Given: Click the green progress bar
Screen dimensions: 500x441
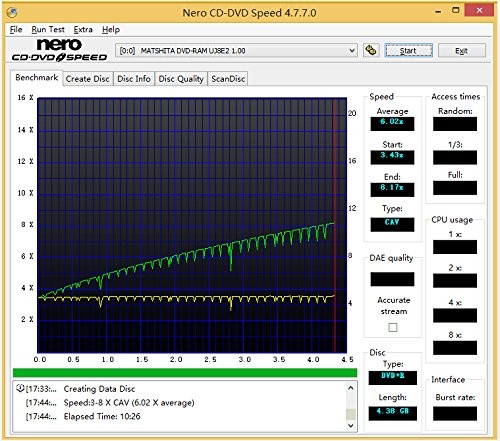Looking at the screenshot, I should click(185, 373).
